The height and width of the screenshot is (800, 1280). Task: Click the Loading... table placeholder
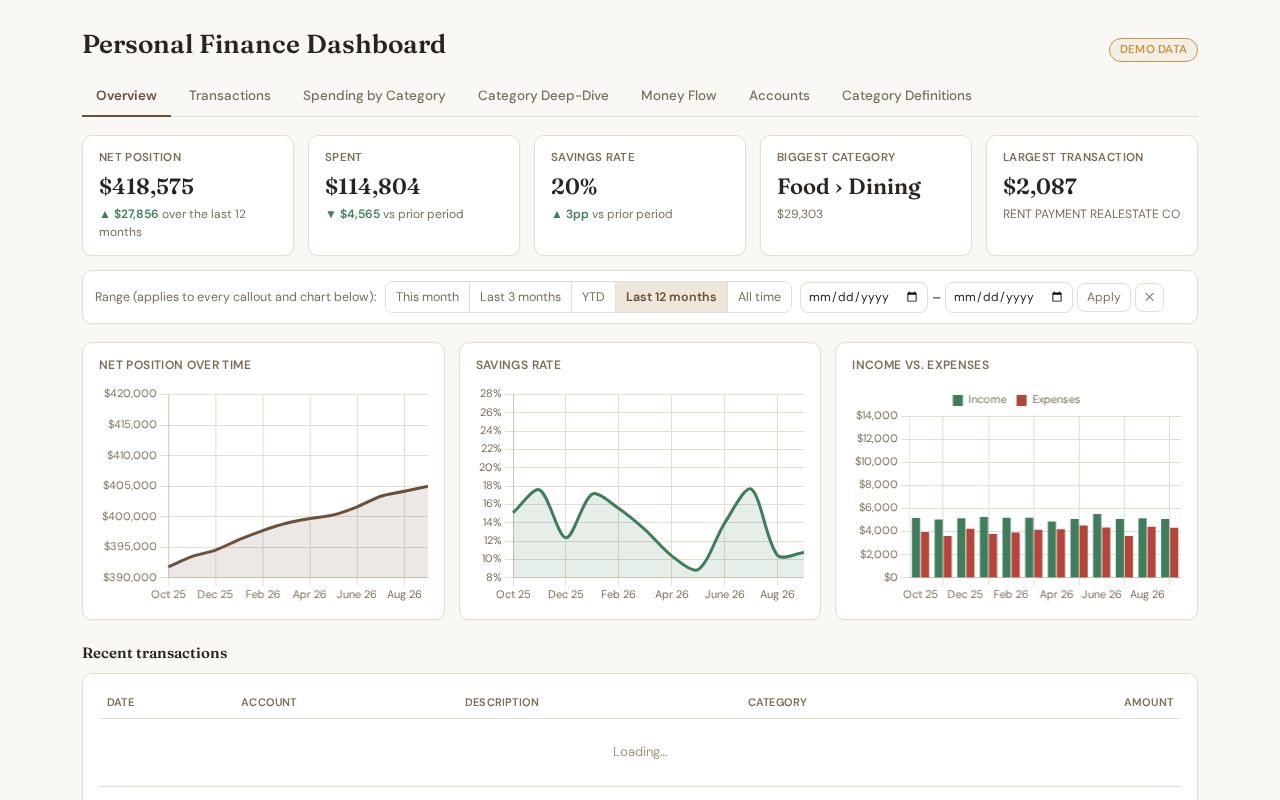[x=640, y=752]
